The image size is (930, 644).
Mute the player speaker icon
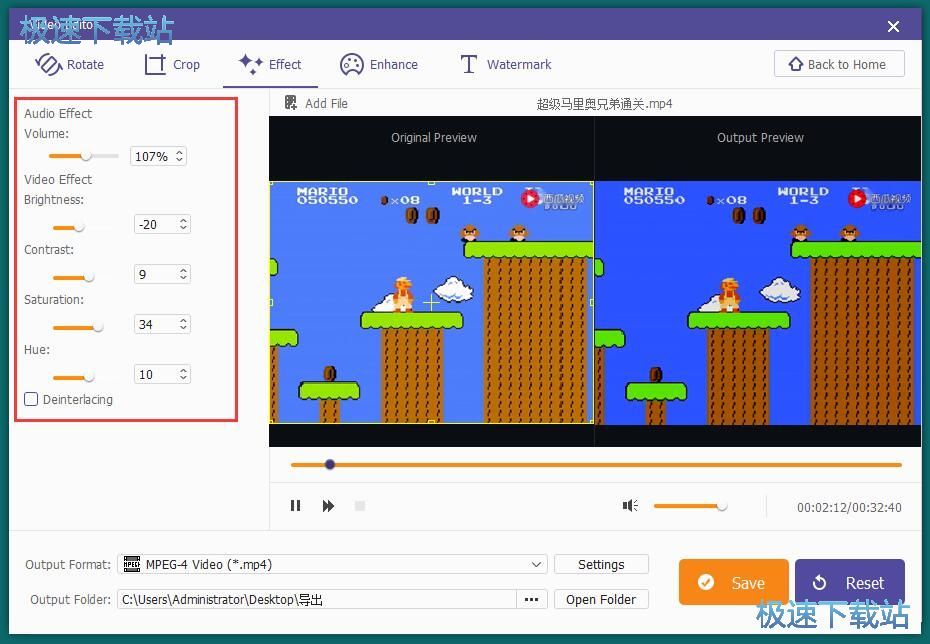coord(630,505)
